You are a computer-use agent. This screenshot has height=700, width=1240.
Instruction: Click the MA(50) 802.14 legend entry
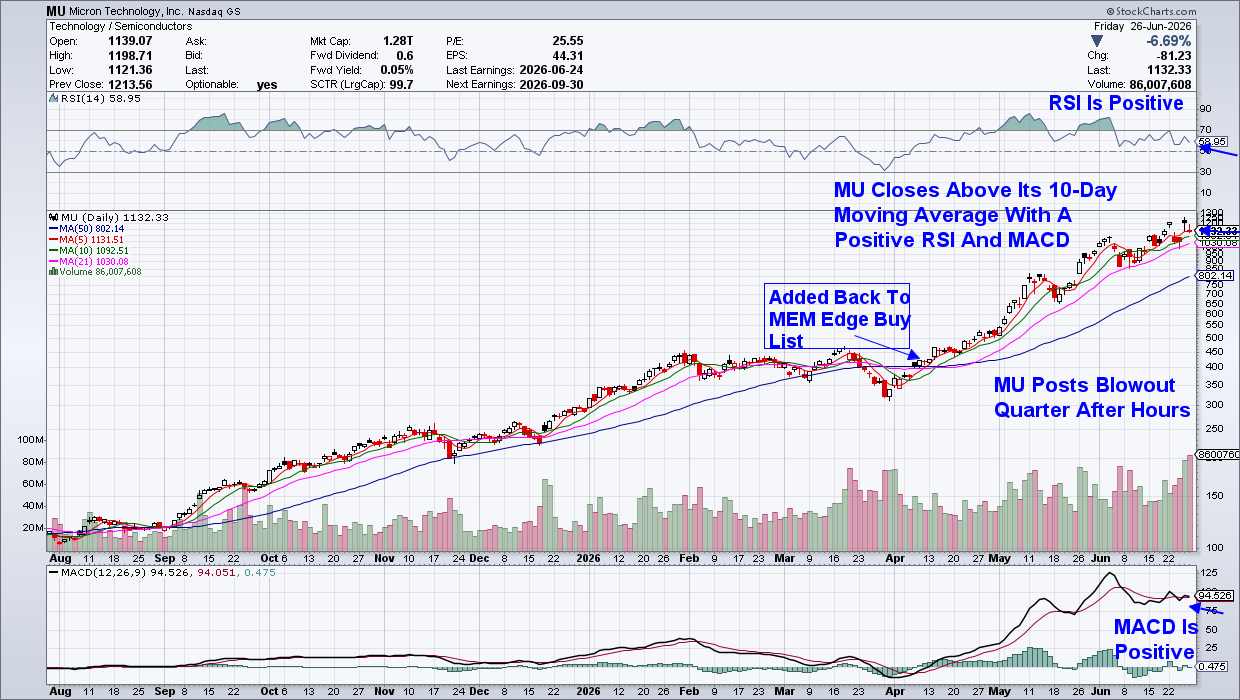[87, 228]
